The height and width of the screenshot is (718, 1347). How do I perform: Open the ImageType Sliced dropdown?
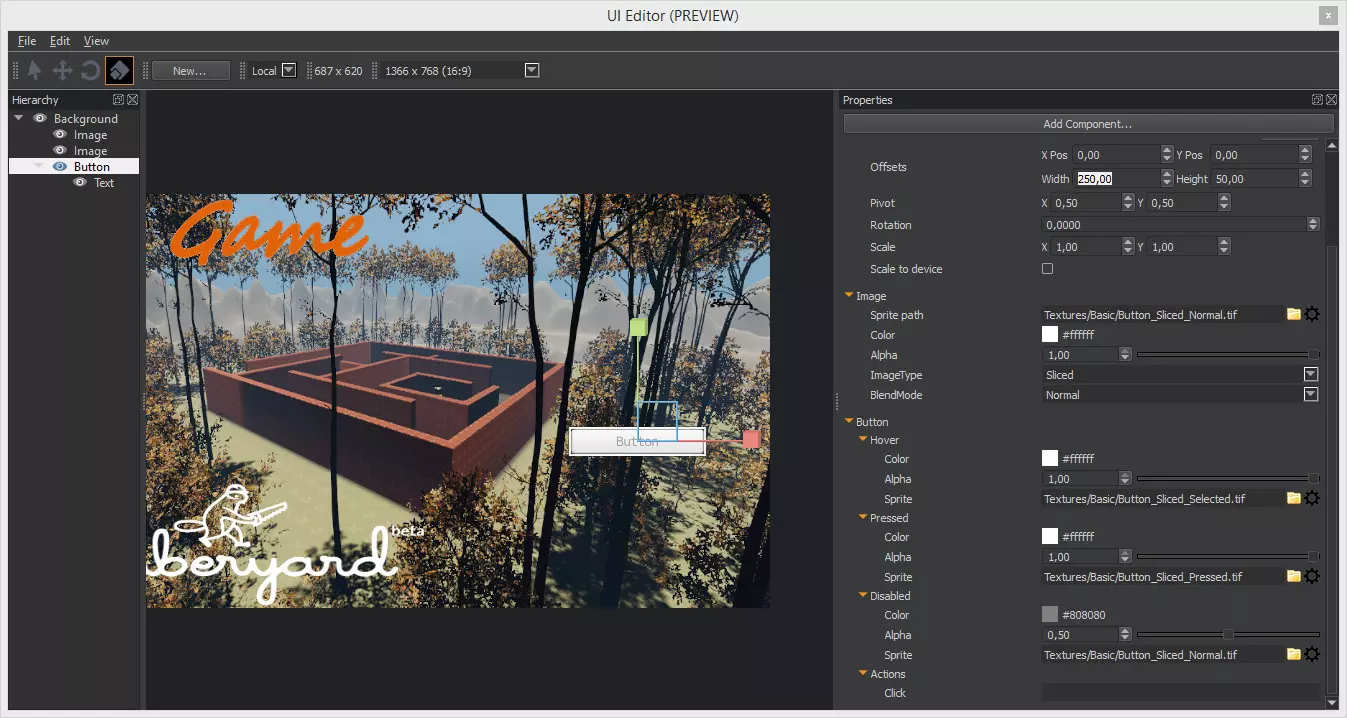tap(1310, 375)
